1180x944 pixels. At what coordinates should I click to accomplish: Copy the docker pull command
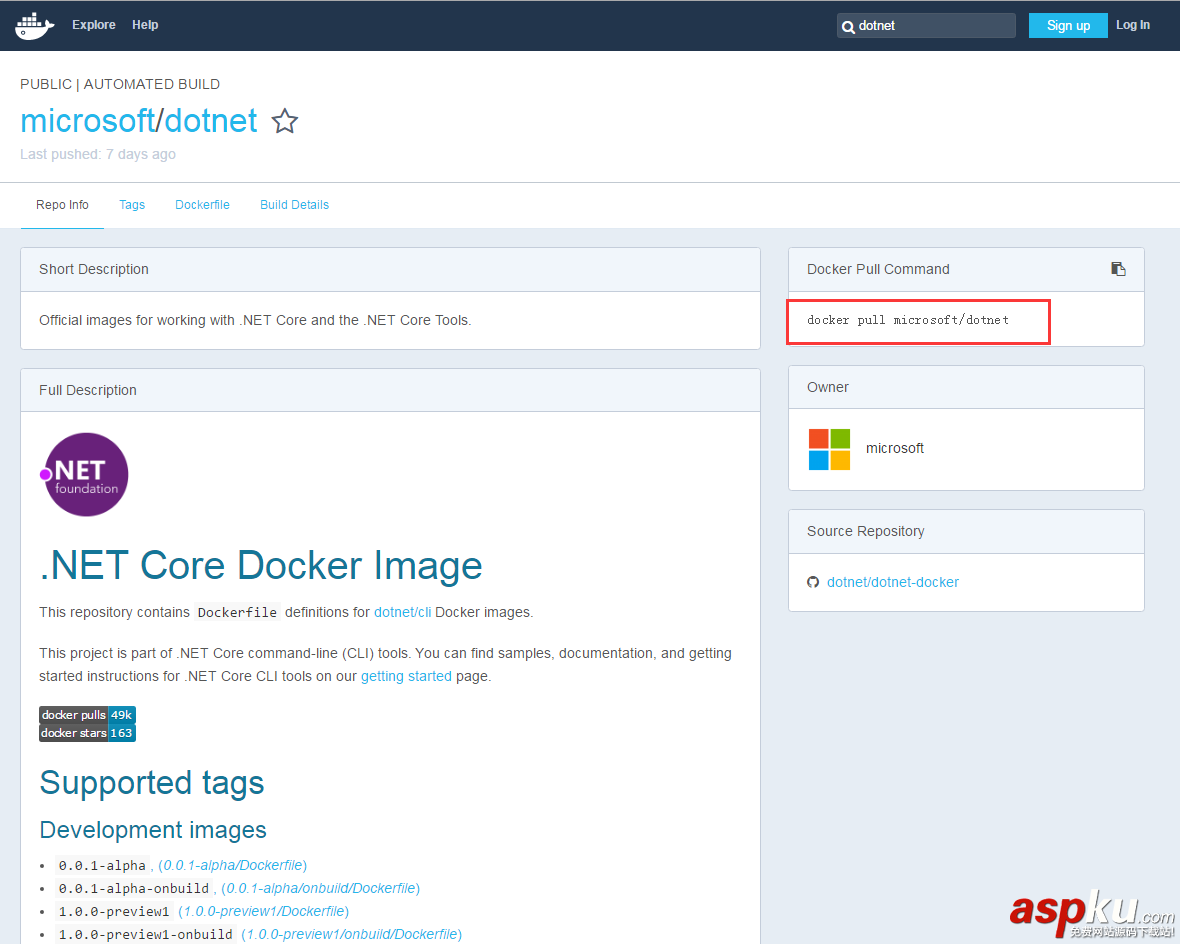(1118, 269)
